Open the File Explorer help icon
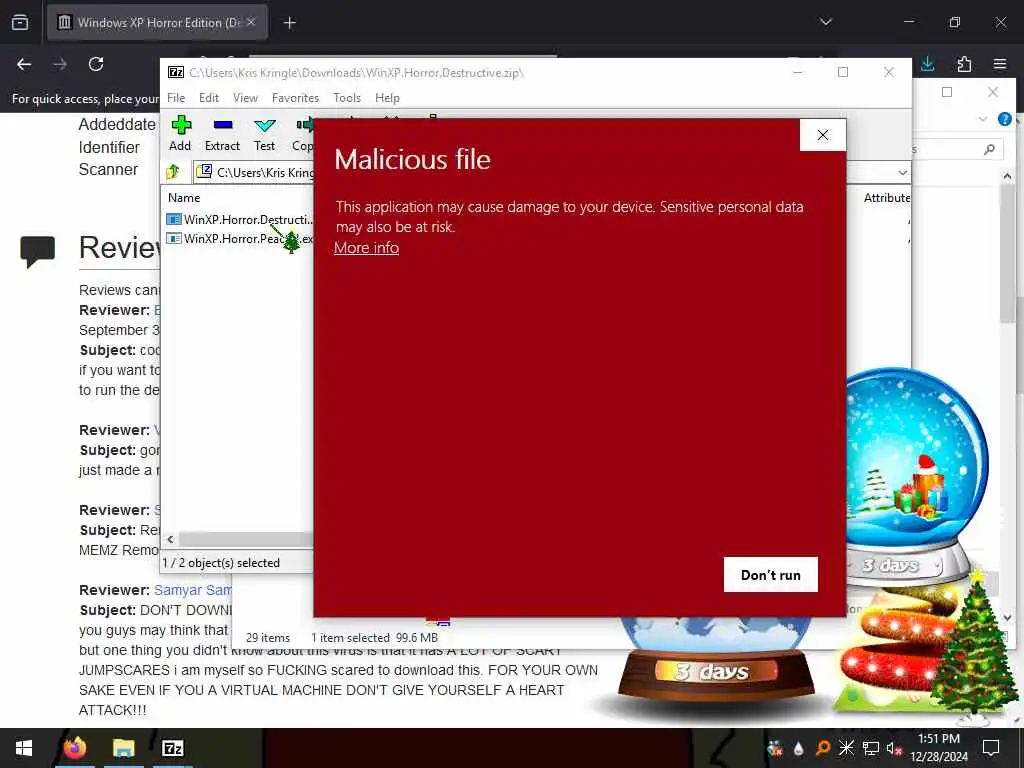Image resolution: width=1024 pixels, height=768 pixels. [x=1004, y=119]
